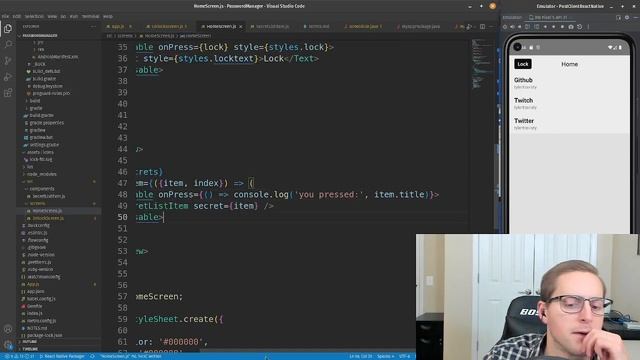Open the Run and Debug view
640x360 pixels.
coord(8,77)
